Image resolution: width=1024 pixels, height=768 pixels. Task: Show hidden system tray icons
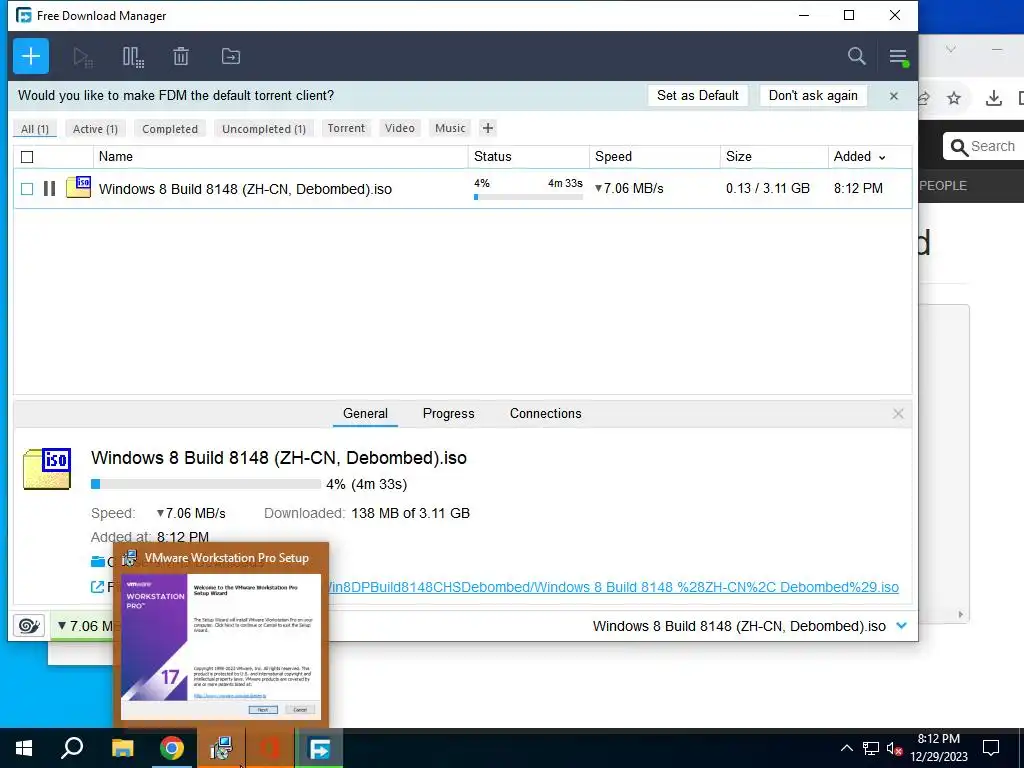(x=846, y=748)
